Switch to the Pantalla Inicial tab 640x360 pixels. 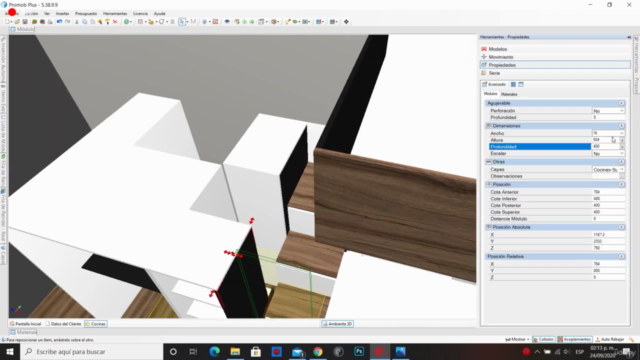pos(25,324)
